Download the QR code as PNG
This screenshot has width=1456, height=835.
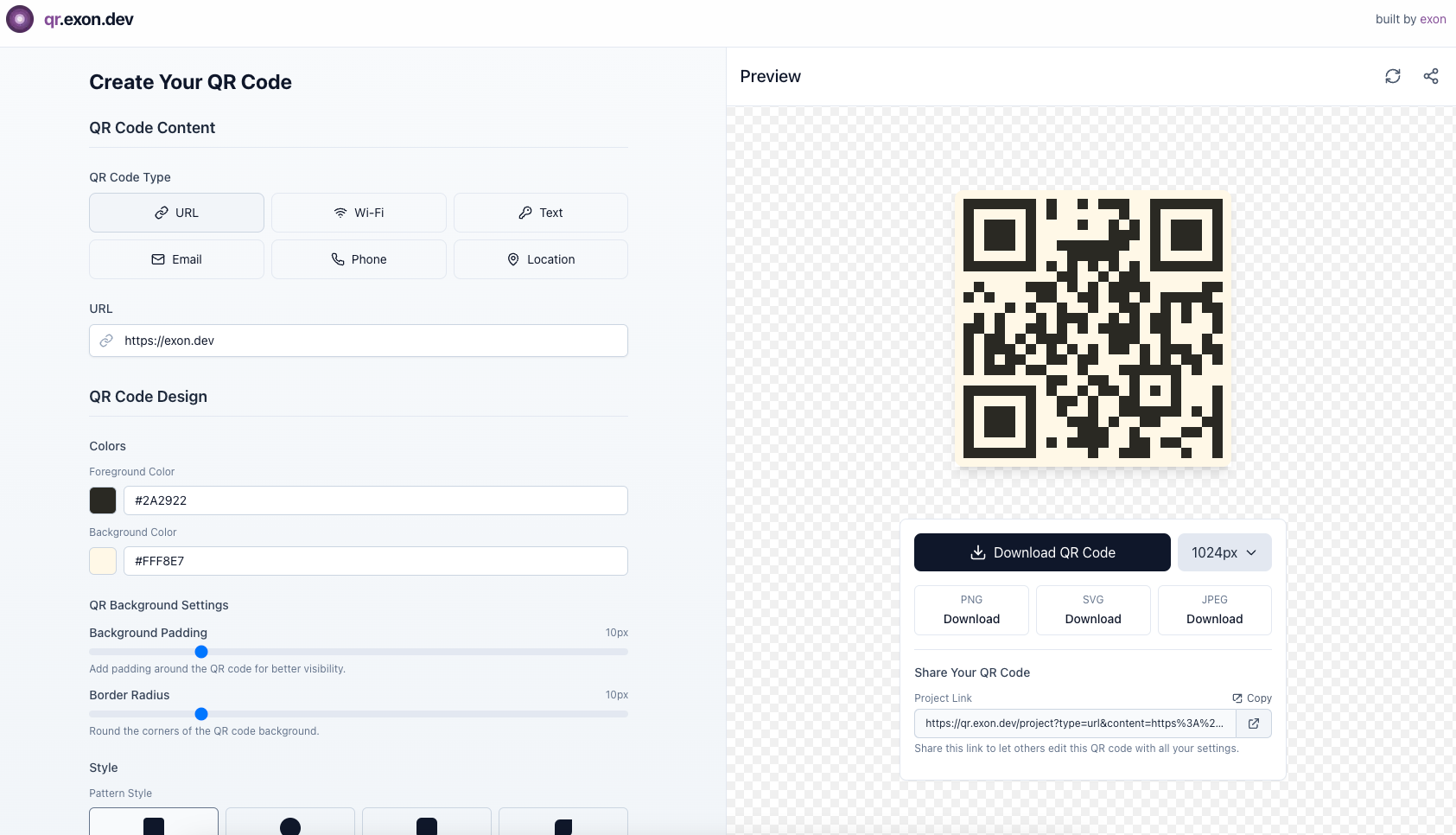point(971,610)
